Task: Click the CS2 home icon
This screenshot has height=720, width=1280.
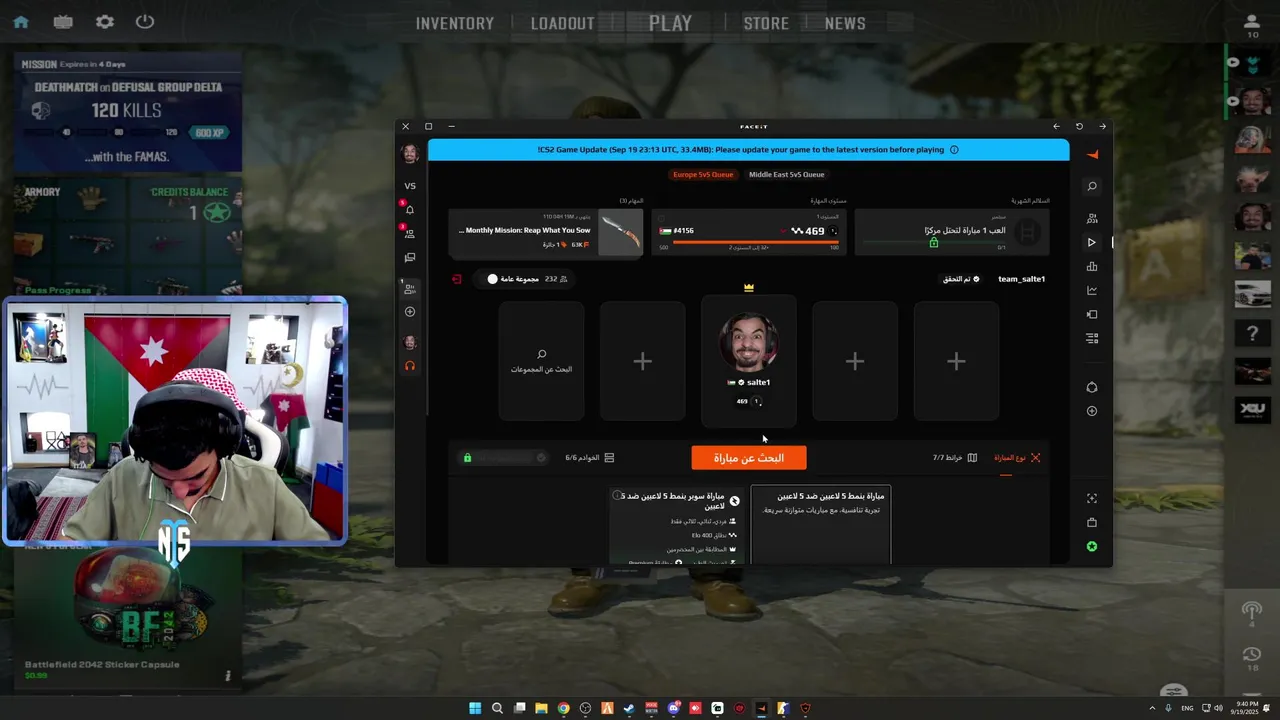Action: pos(20,22)
